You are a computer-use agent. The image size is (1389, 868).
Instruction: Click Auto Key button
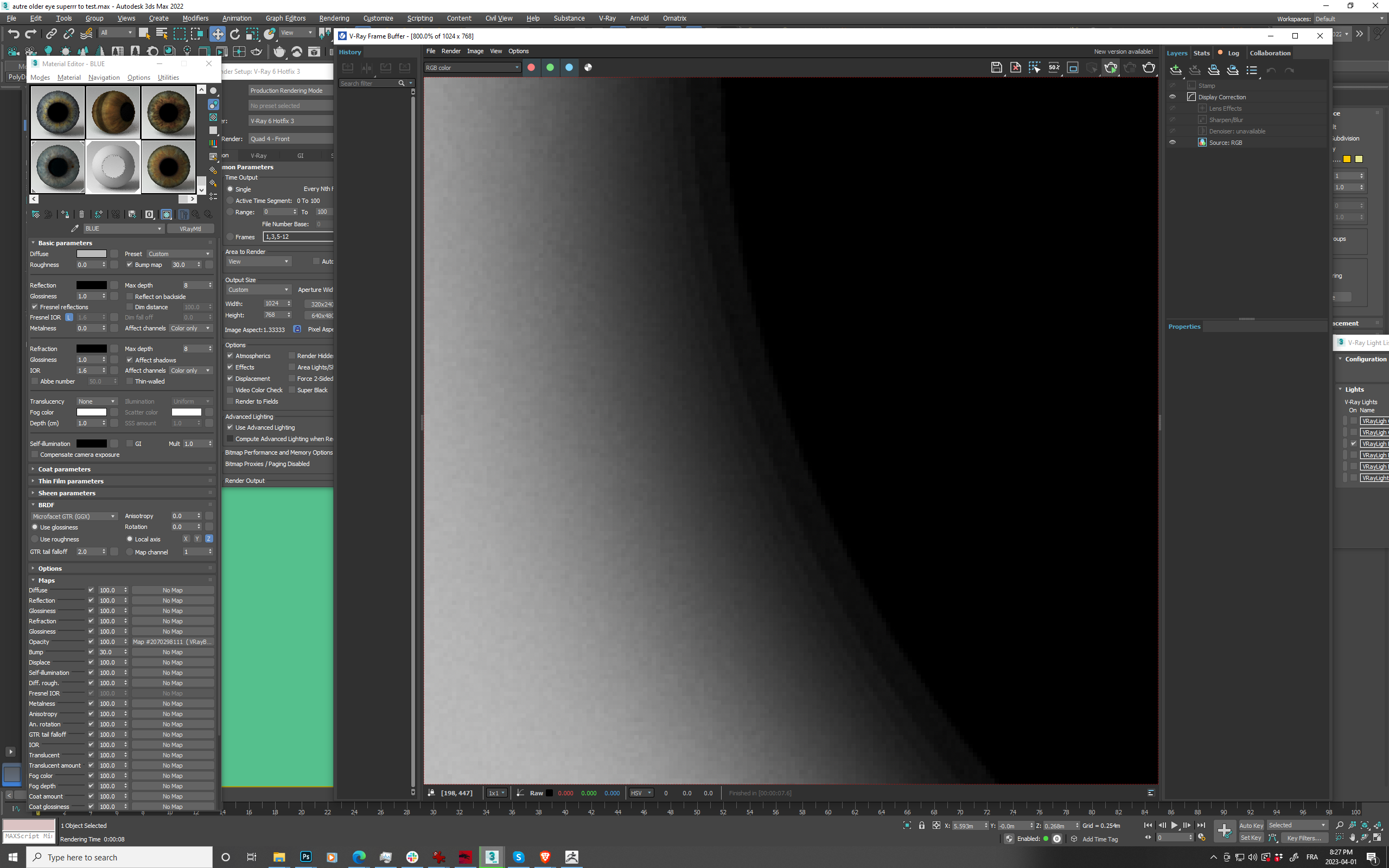tap(1251, 826)
